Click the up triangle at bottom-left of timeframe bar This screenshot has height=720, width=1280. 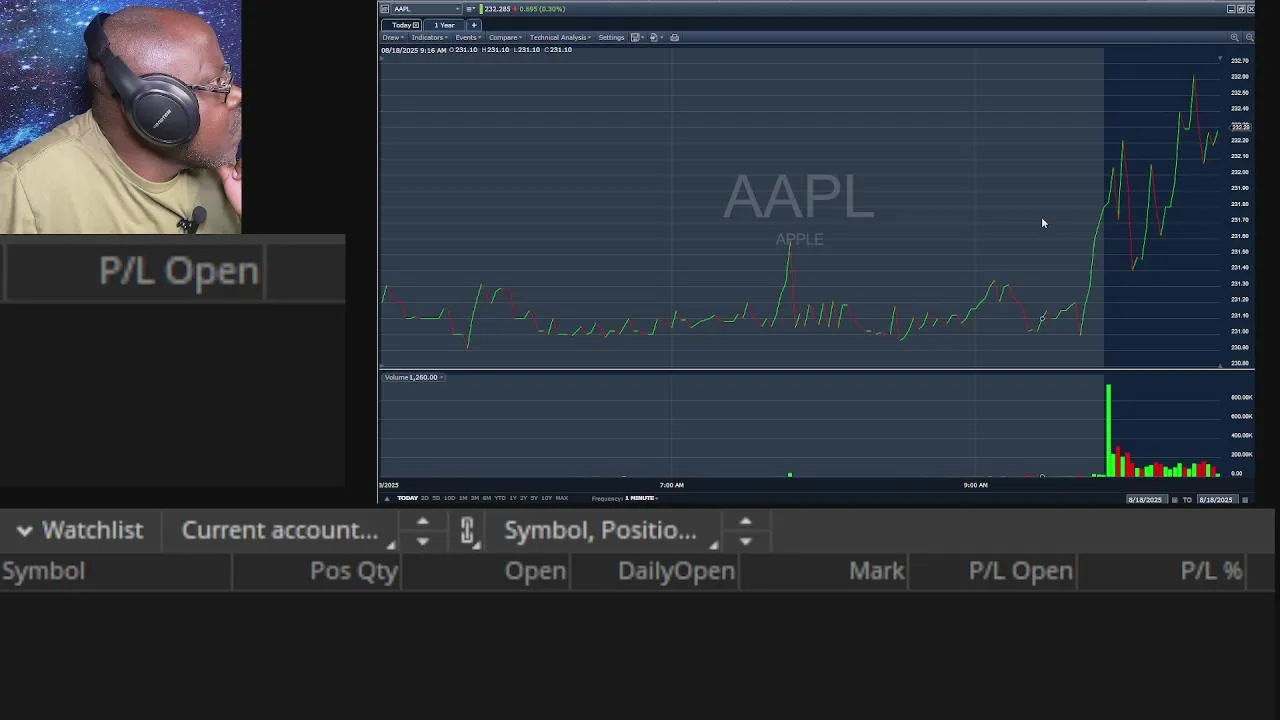387,498
